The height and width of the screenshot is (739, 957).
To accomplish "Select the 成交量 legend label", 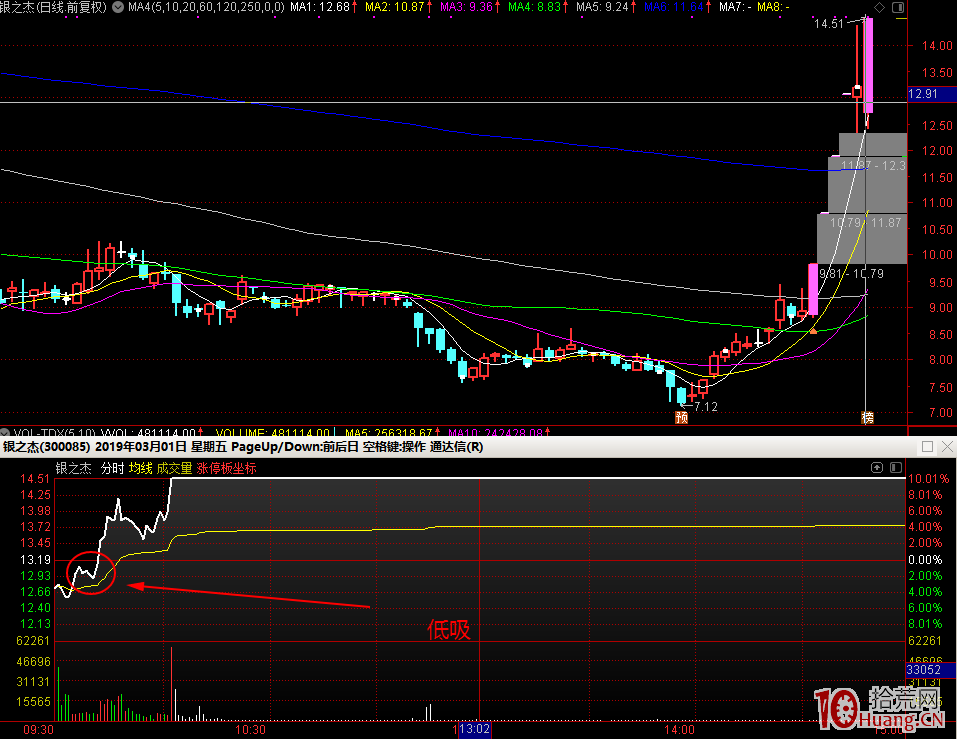I will (x=175, y=468).
